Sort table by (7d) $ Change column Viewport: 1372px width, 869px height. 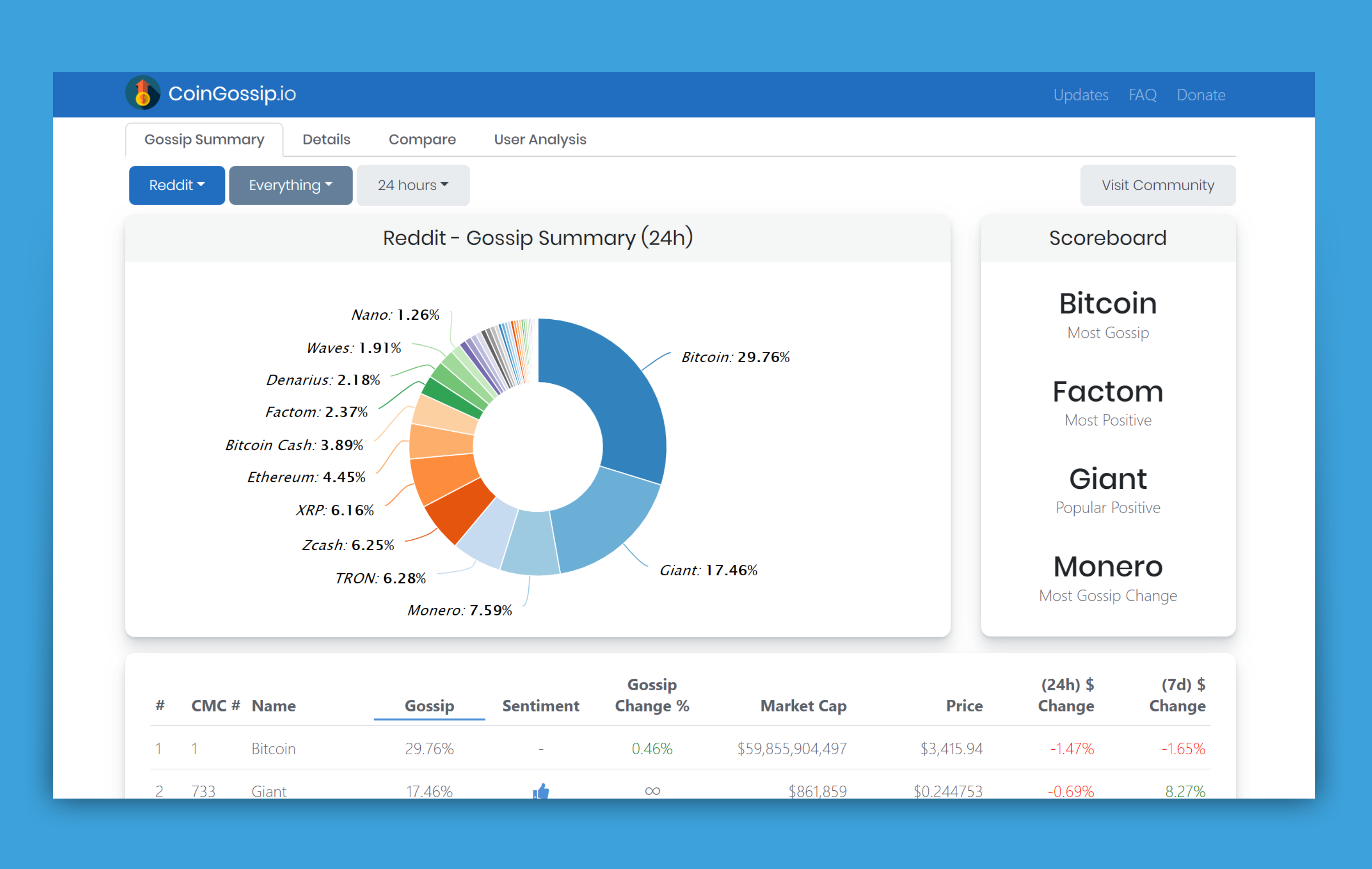(x=1177, y=695)
